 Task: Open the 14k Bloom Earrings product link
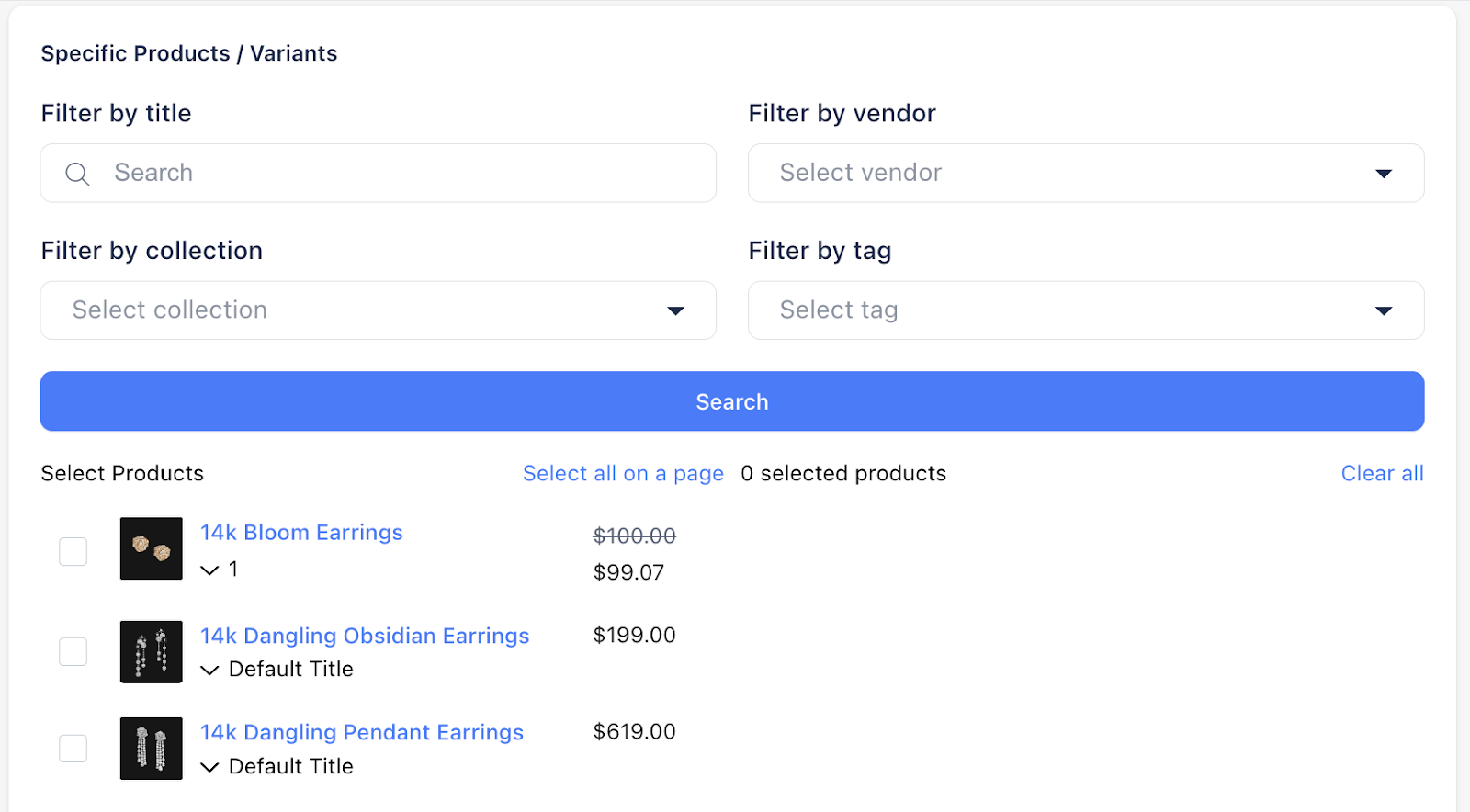click(x=301, y=533)
